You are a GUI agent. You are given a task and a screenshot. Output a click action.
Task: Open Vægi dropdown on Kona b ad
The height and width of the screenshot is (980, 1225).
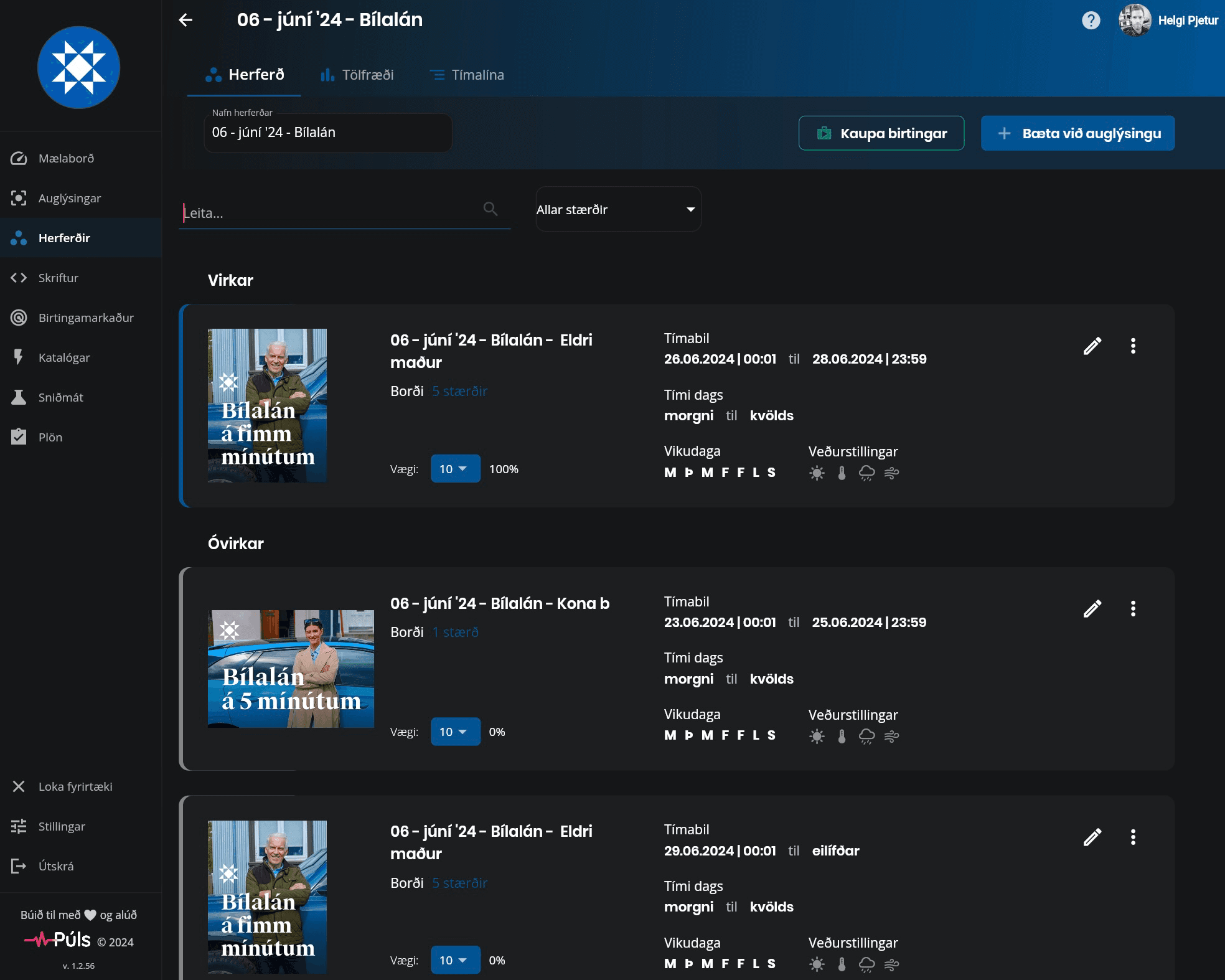(x=455, y=732)
